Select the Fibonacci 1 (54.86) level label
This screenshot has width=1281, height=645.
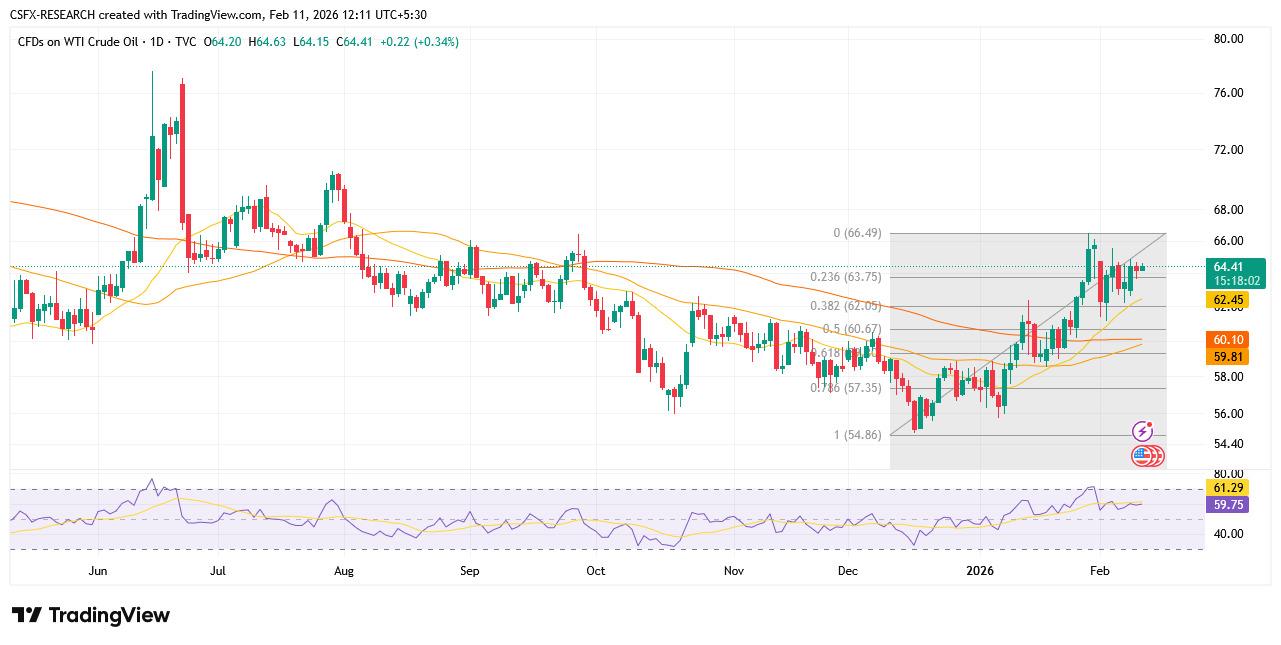pos(857,435)
